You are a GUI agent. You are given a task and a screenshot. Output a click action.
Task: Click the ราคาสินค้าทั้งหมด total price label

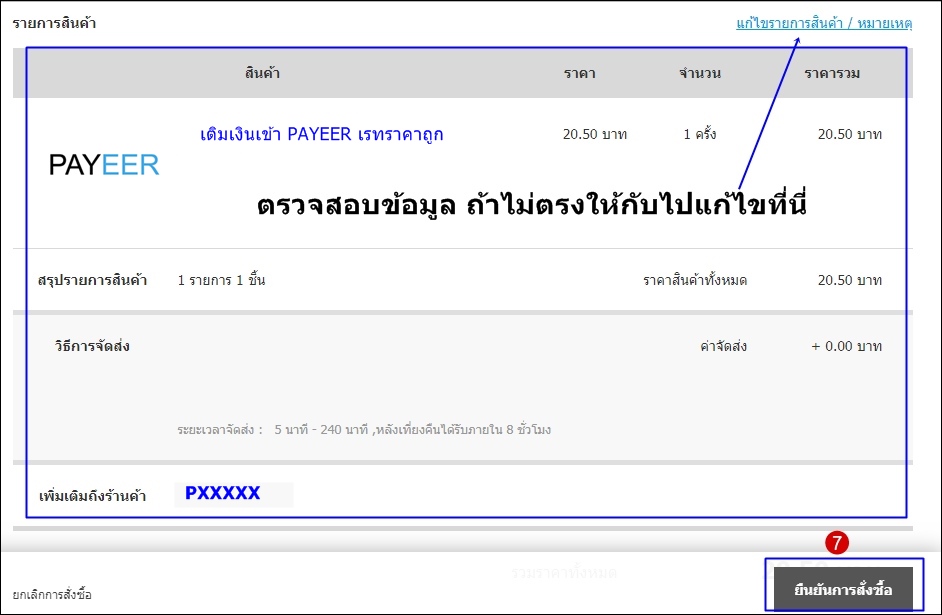(695, 280)
